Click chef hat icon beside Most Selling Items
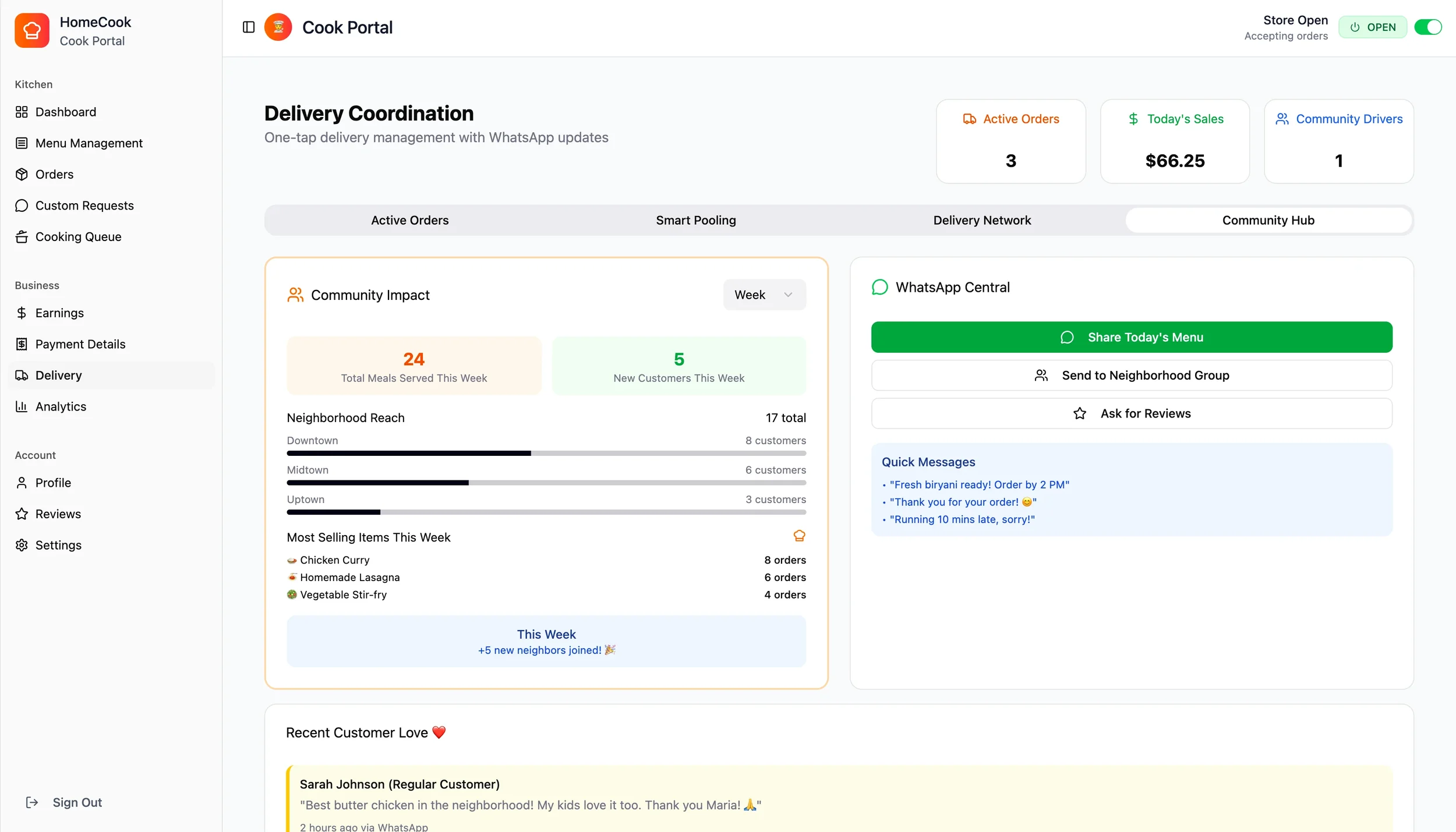The image size is (1456, 832). click(x=799, y=536)
